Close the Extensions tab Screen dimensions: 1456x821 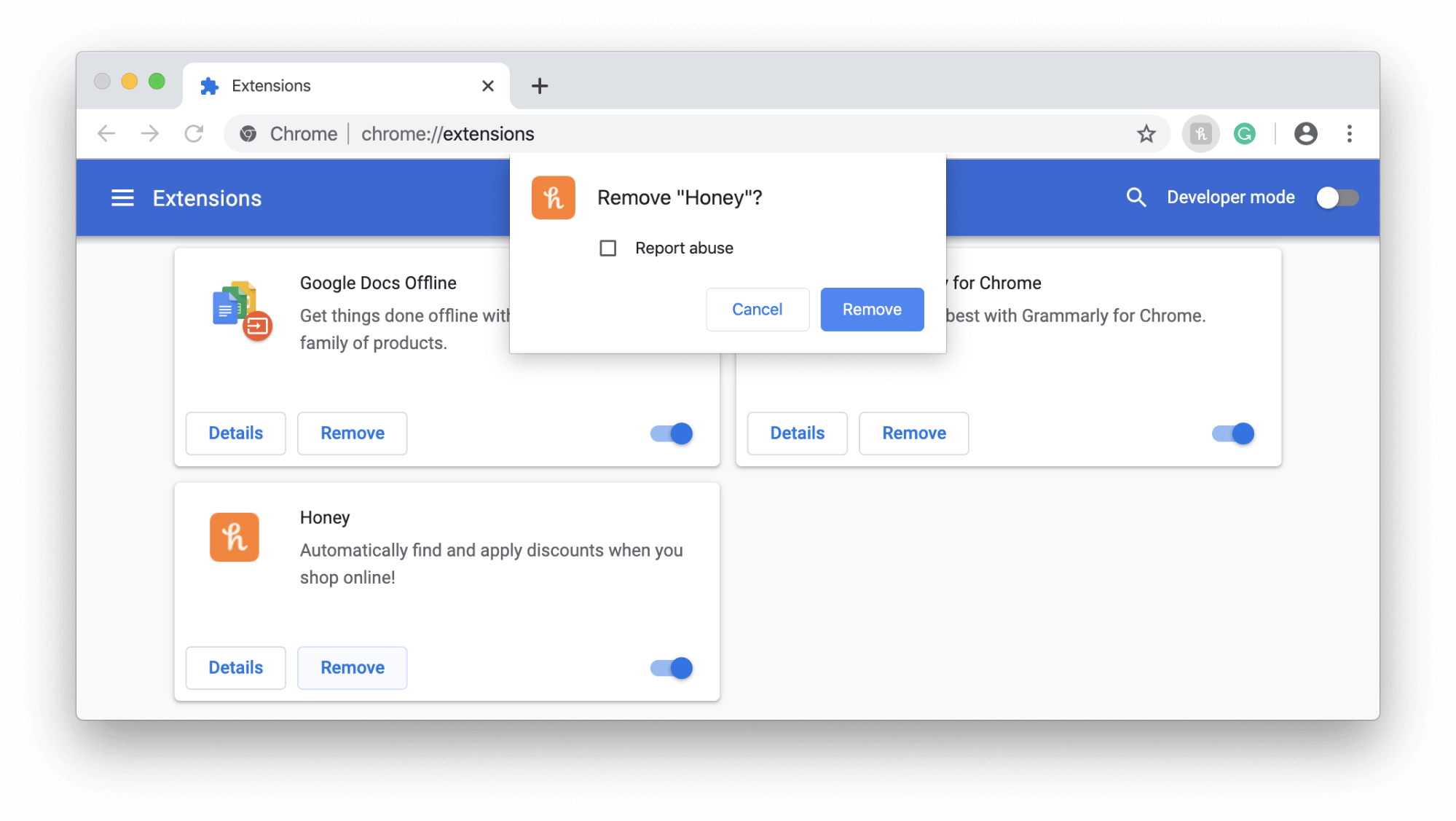pos(488,86)
